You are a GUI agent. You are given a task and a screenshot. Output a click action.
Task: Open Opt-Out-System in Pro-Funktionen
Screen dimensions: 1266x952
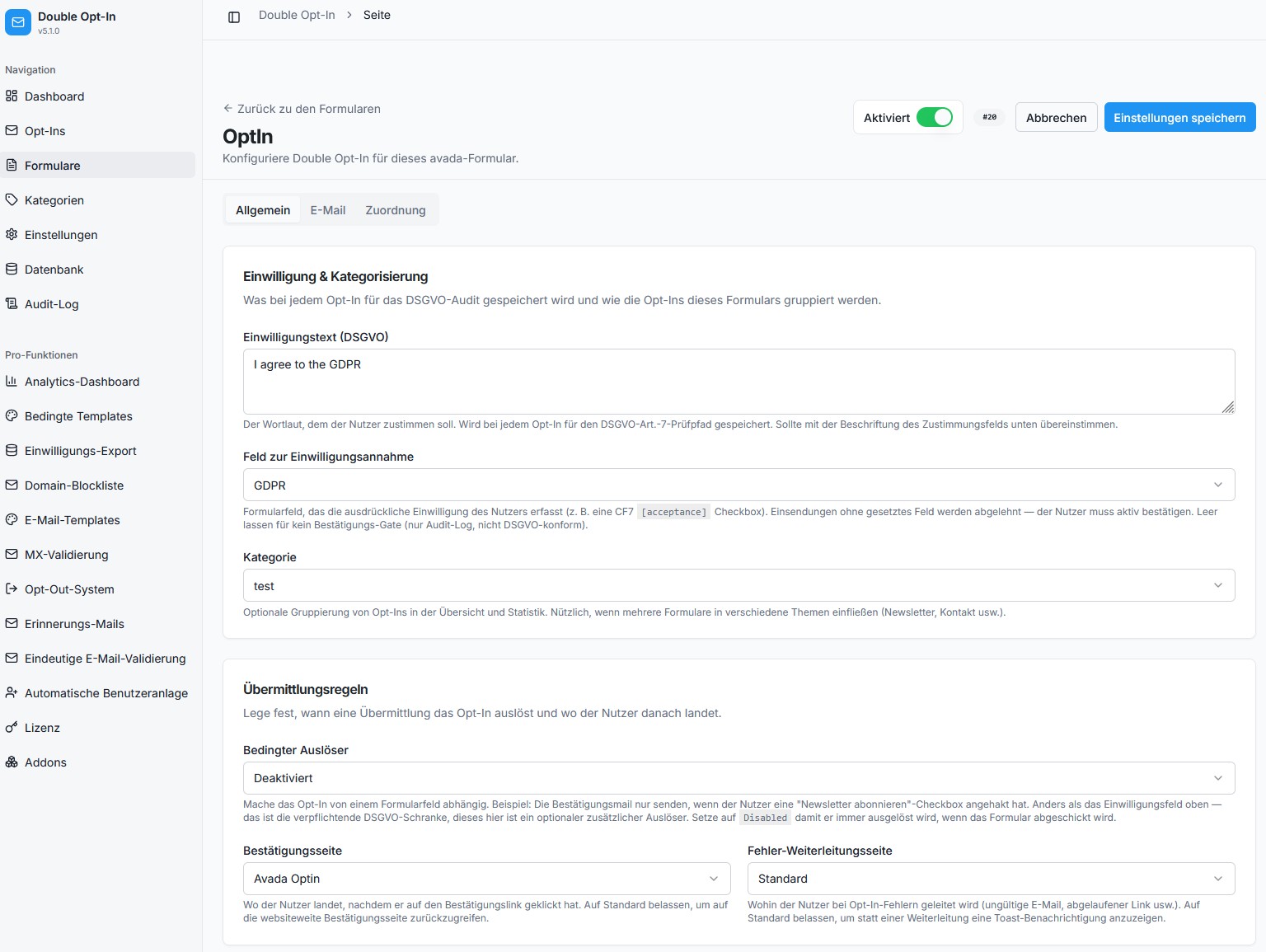[x=99, y=589]
